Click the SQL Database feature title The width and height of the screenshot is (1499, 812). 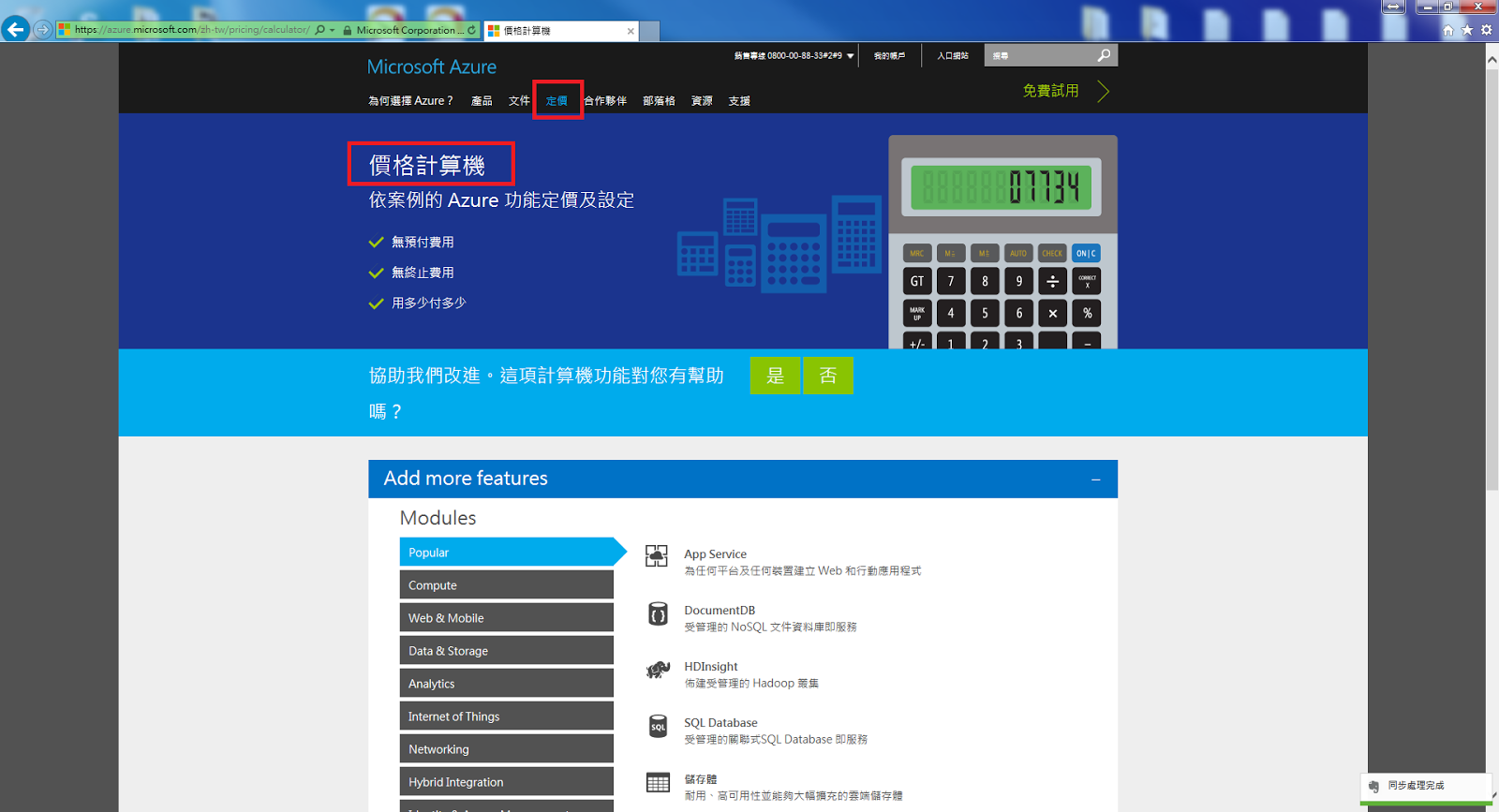coord(720,723)
